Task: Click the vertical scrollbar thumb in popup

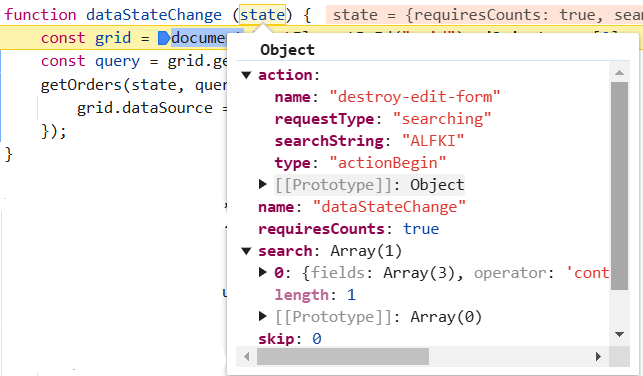Action: (x=619, y=186)
